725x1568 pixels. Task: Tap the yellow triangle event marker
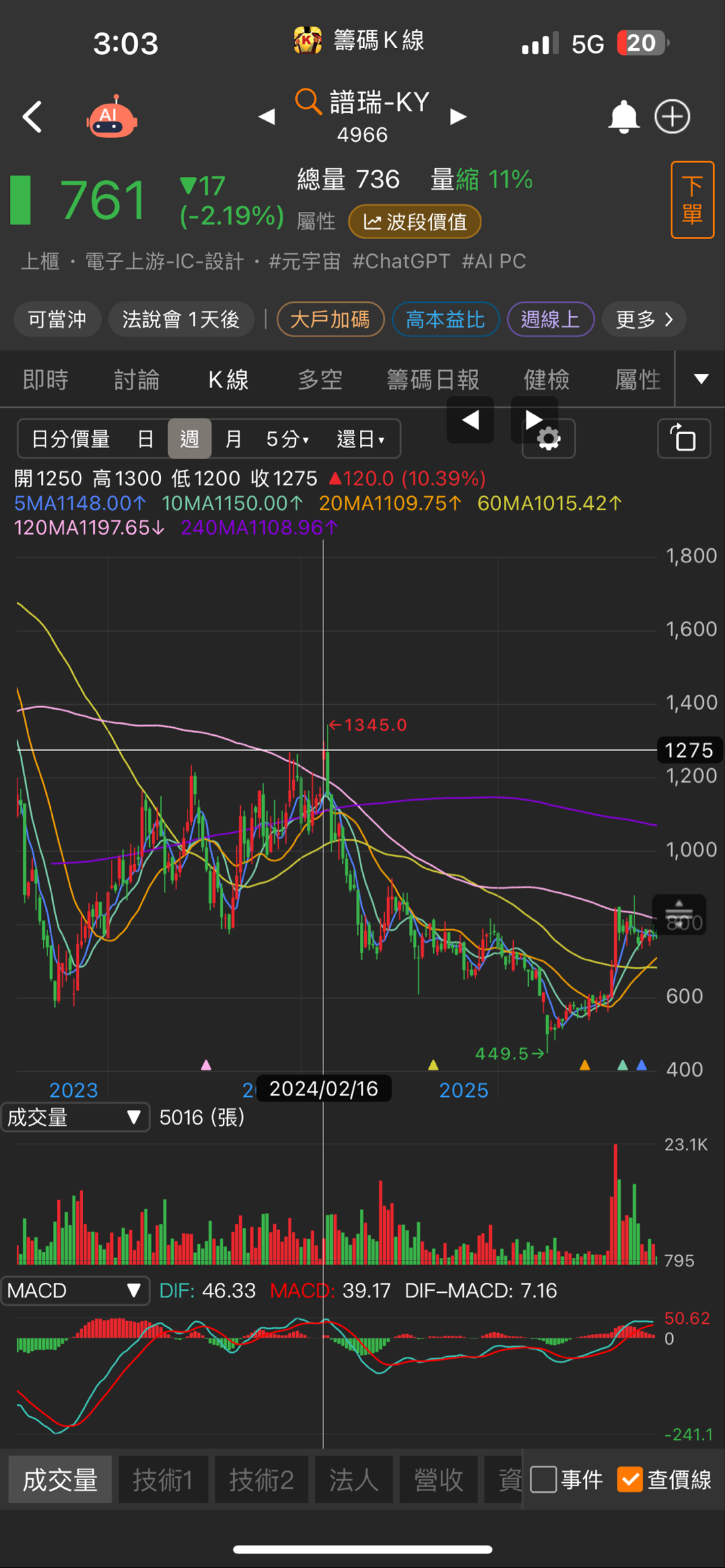(x=433, y=1064)
